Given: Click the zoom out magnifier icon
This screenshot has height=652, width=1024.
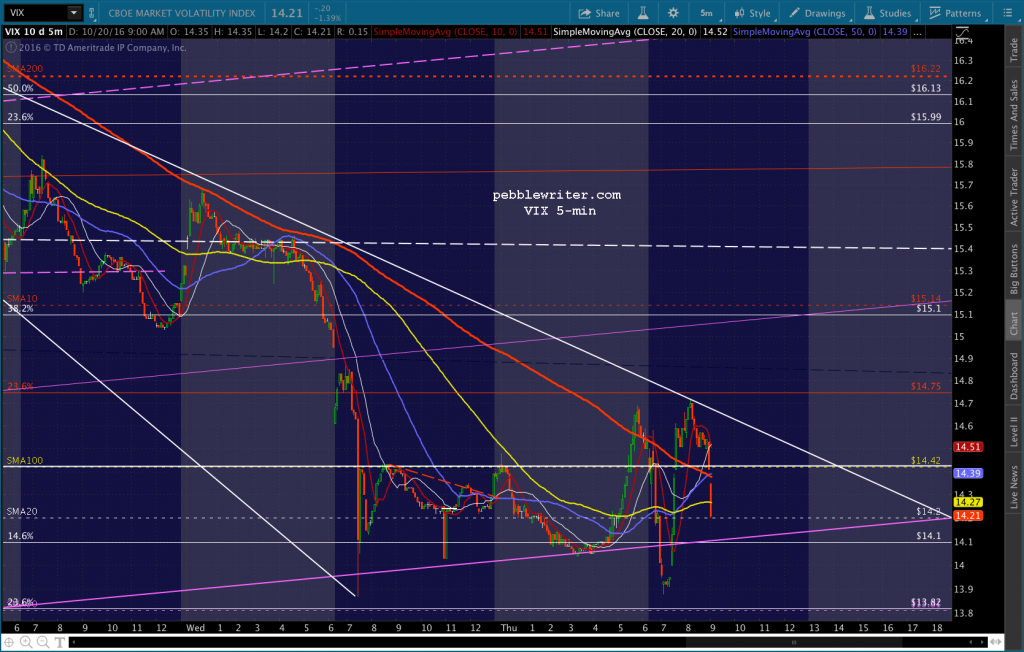Looking at the screenshot, I should tap(42, 642).
